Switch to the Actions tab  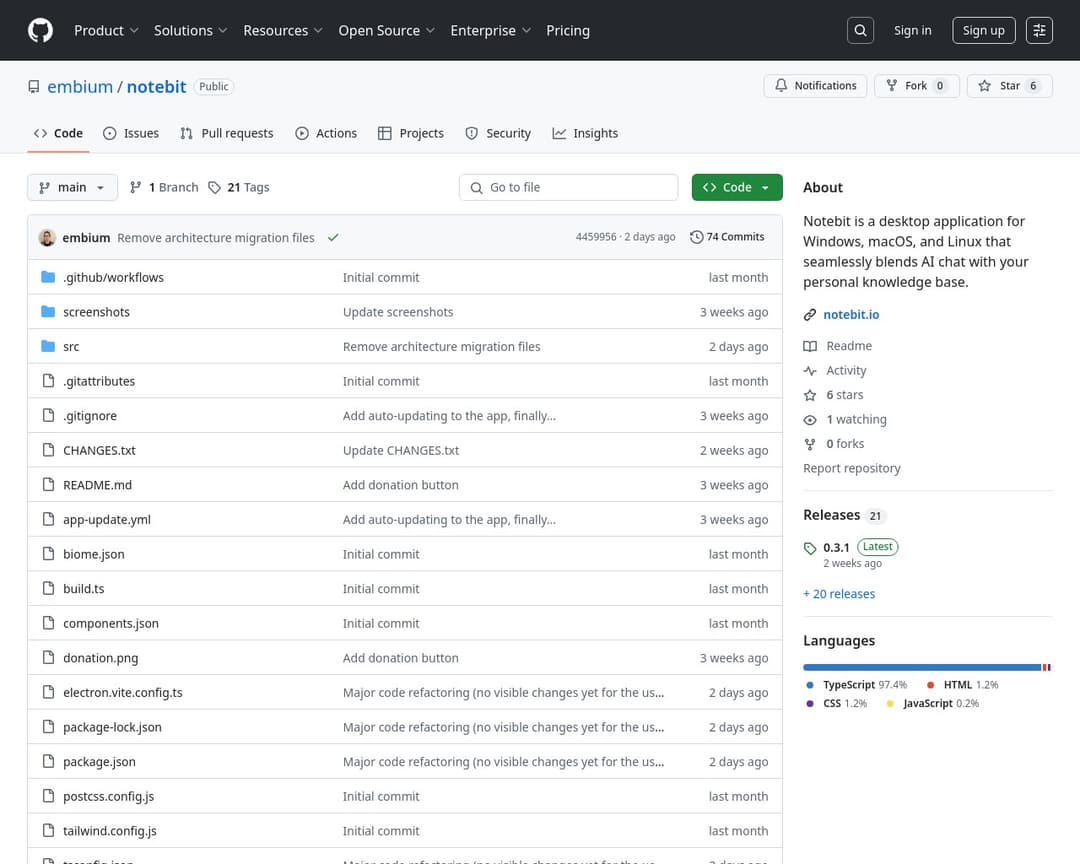(326, 133)
